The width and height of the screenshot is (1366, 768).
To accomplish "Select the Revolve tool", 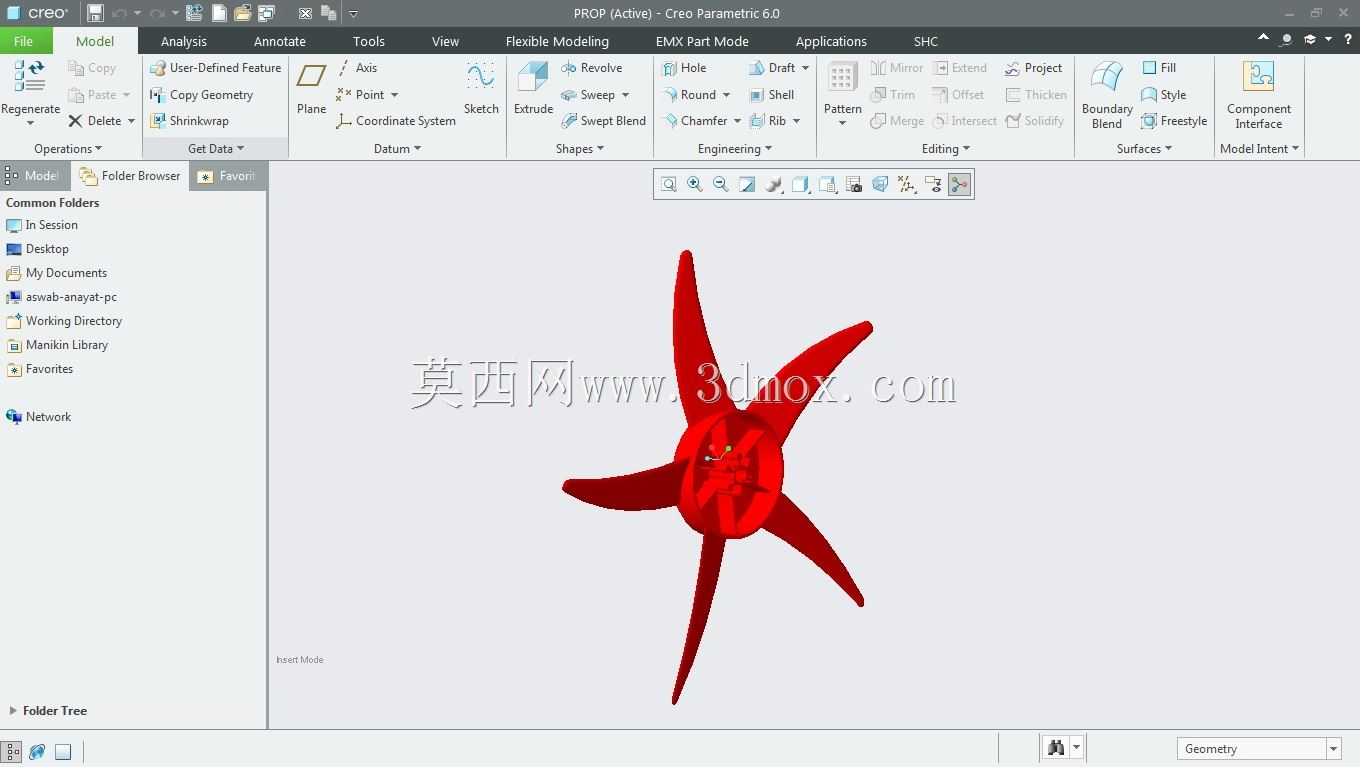I will (x=592, y=68).
